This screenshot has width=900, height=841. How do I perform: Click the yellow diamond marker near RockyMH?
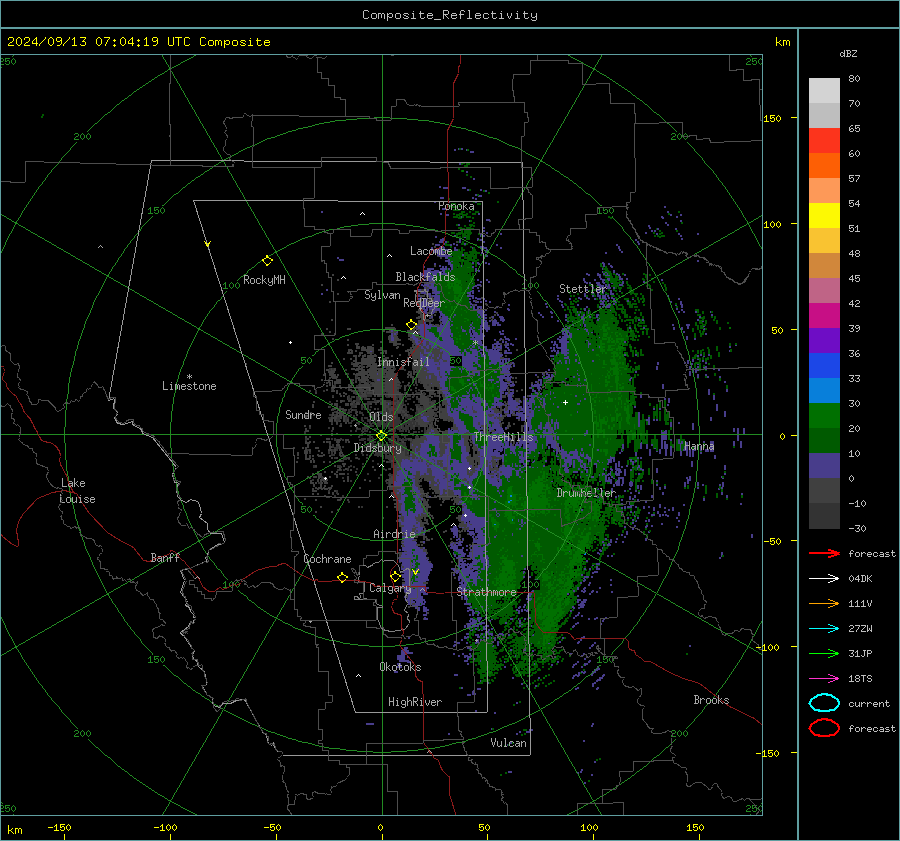(x=267, y=261)
